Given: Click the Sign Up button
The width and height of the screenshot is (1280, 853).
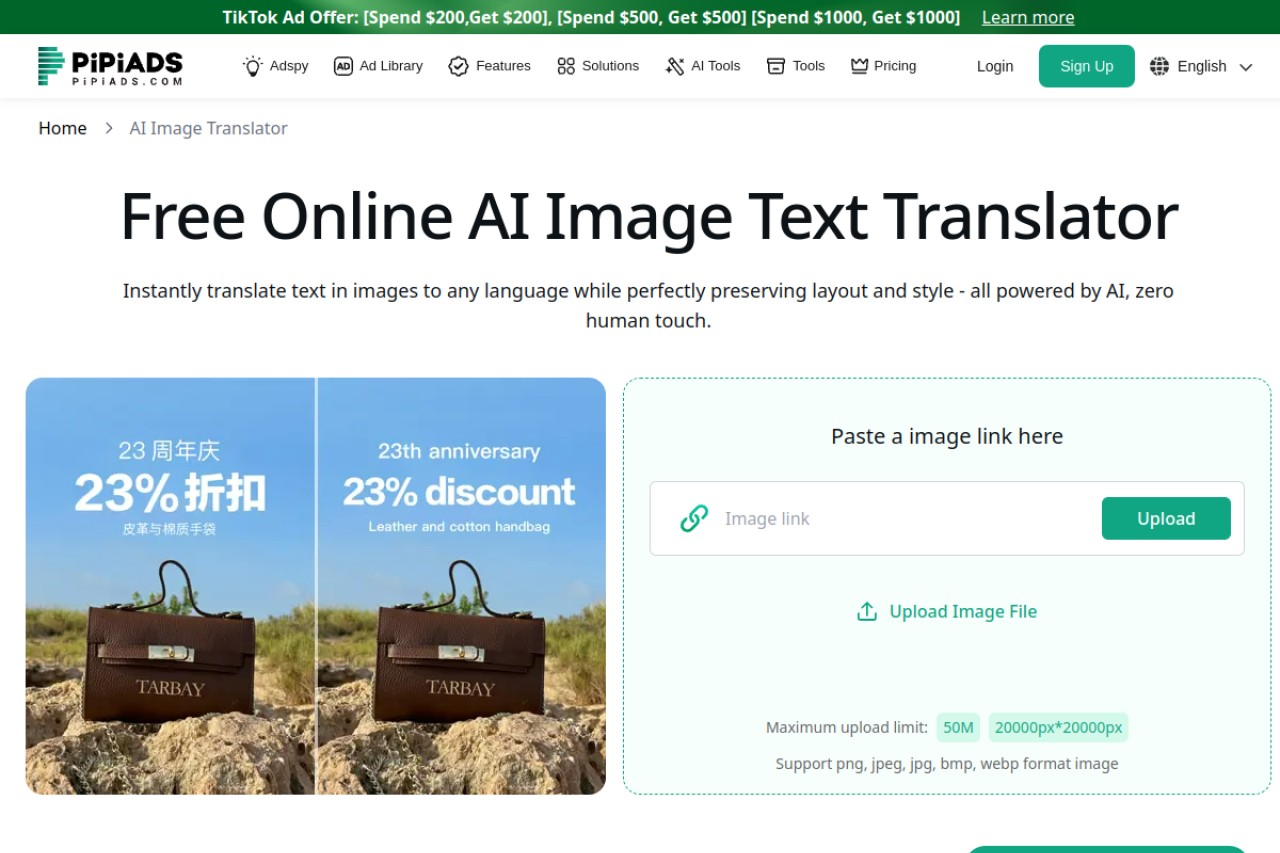Looking at the screenshot, I should coord(1087,66).
